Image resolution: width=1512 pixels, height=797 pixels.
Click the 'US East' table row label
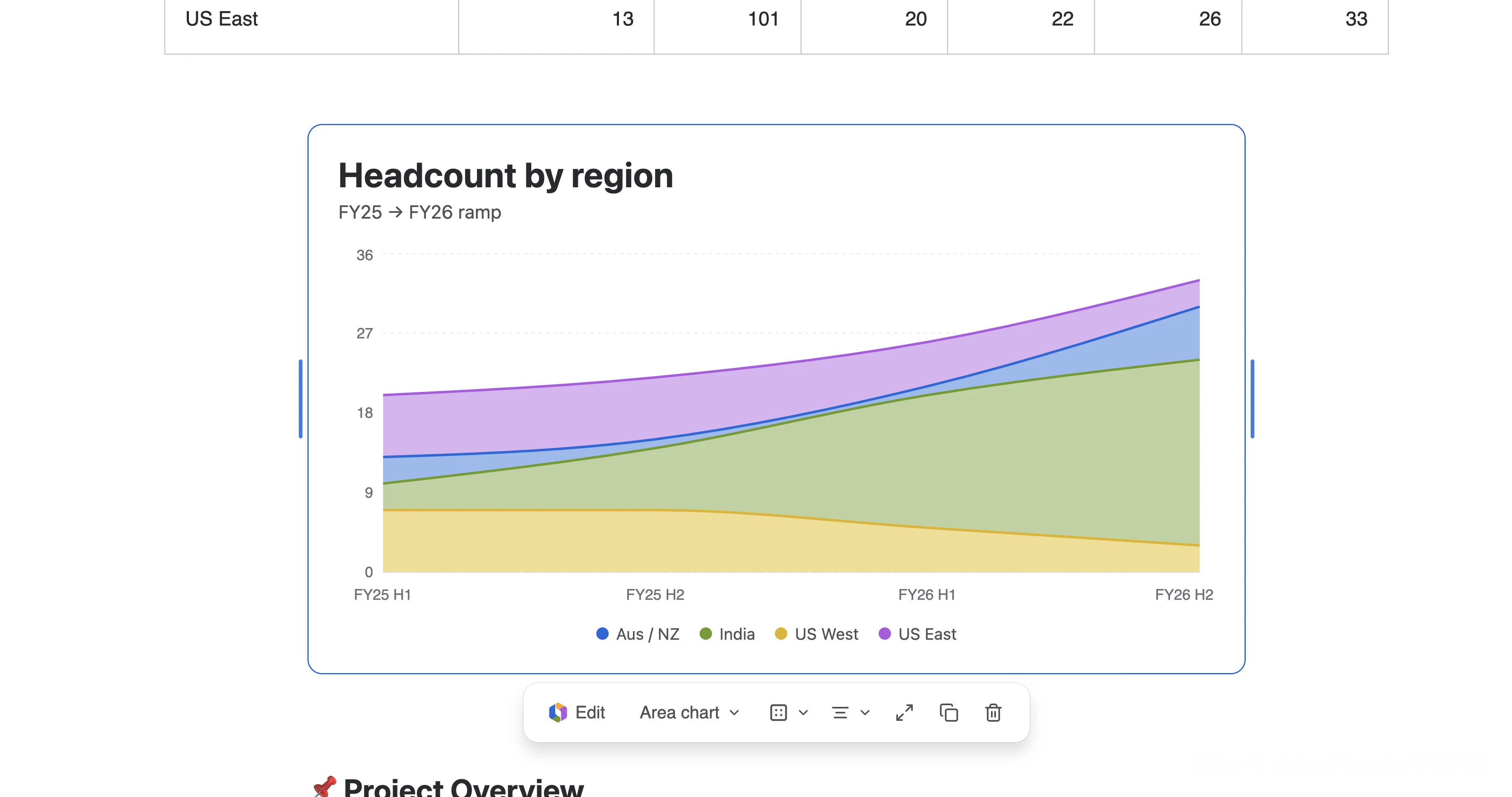click(x=221, y=19)
